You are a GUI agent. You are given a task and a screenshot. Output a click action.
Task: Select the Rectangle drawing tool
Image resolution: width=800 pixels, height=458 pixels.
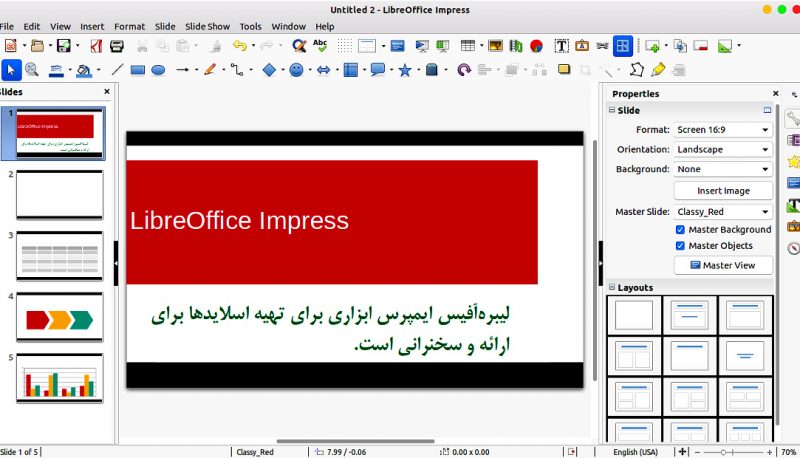138,70
